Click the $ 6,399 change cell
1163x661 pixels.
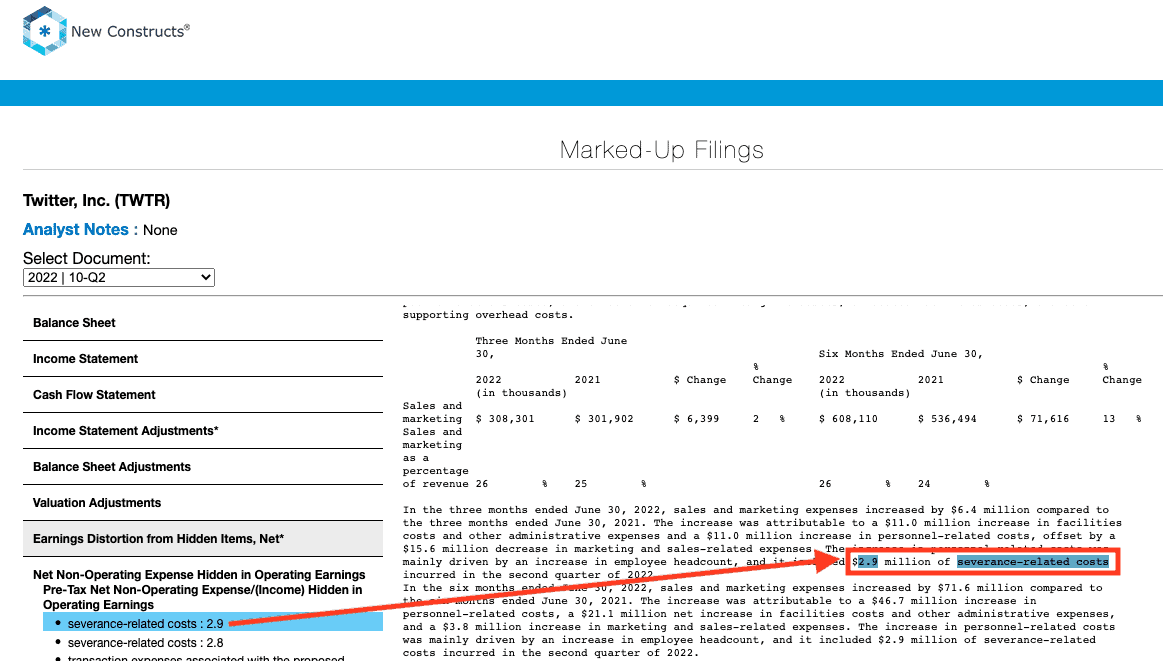696,419
